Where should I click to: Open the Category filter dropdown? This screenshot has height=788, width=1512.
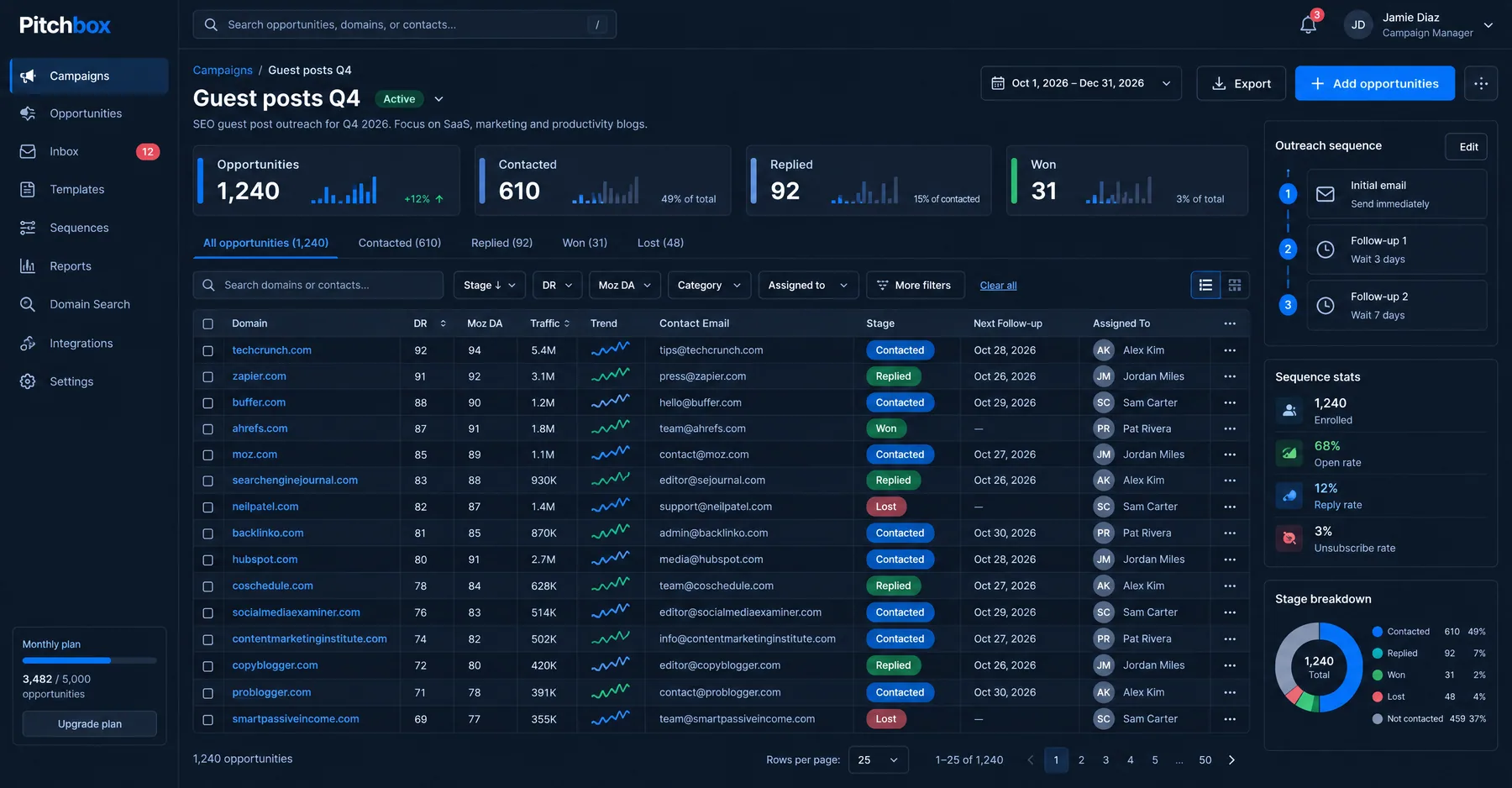709,286
